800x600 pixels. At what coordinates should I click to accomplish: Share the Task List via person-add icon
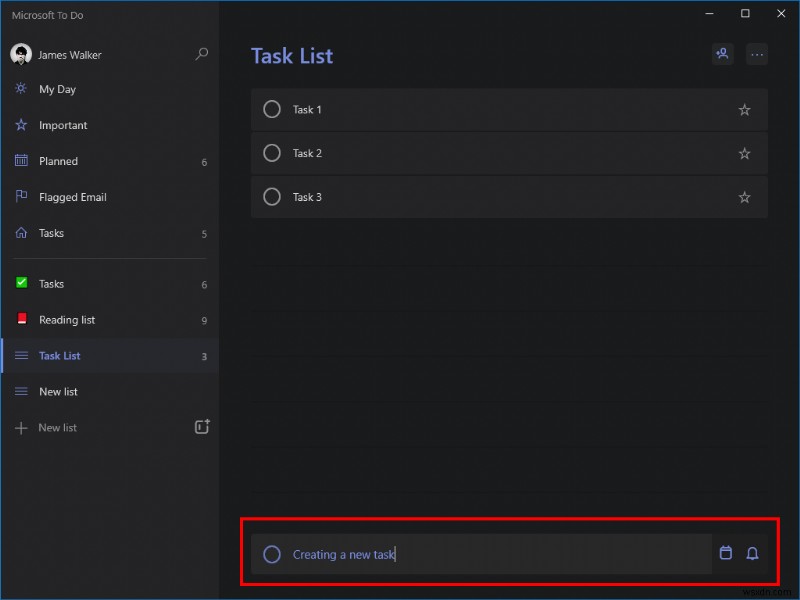(723, 54)
